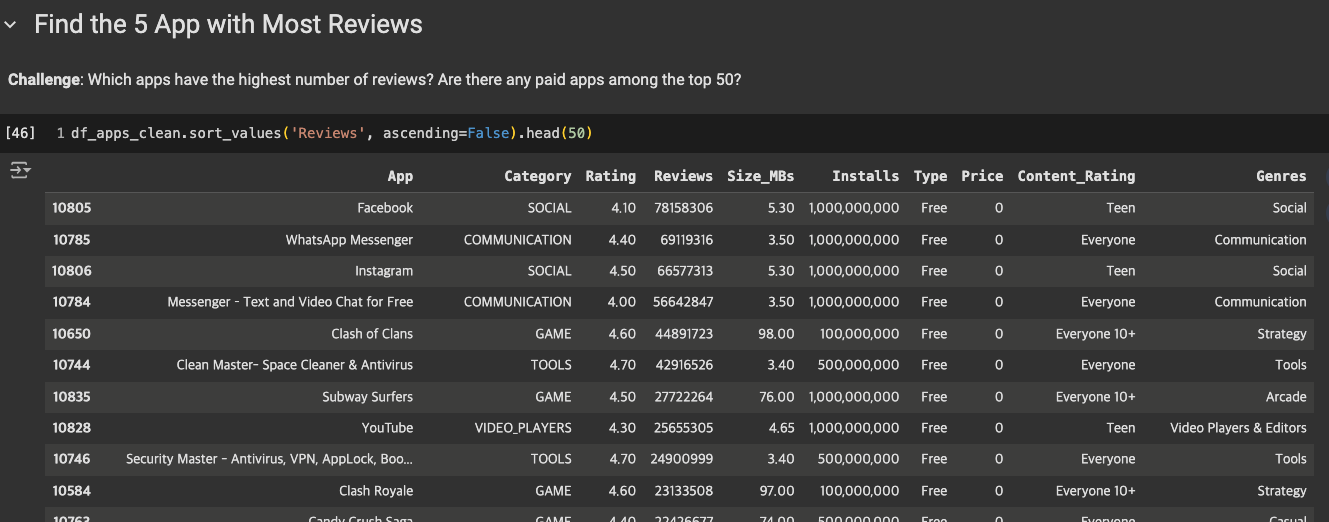Screen dimensions: 1329x522
Task: Select the cell execution count [46]
Action: click(20, 133)
